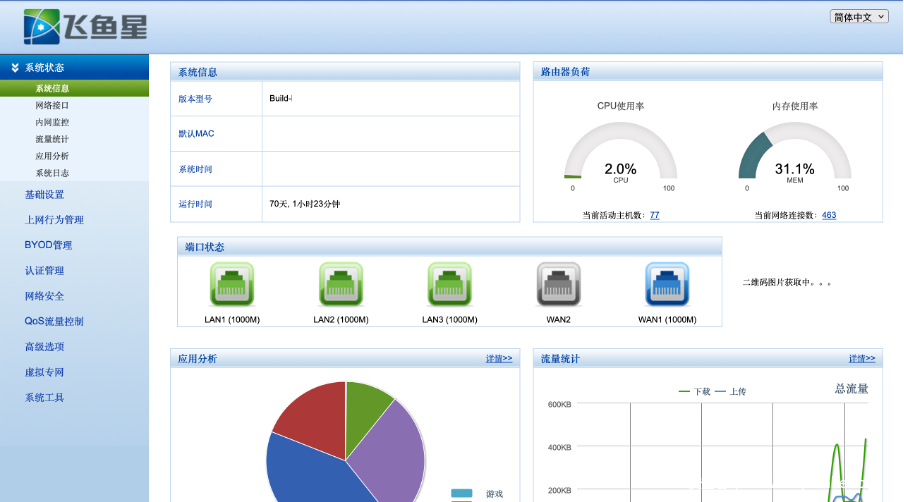Viewport: 904px width, 502px height.
Task: Click the blue pie chart slice
Action: pyautogui.click(x=305, y=470)
